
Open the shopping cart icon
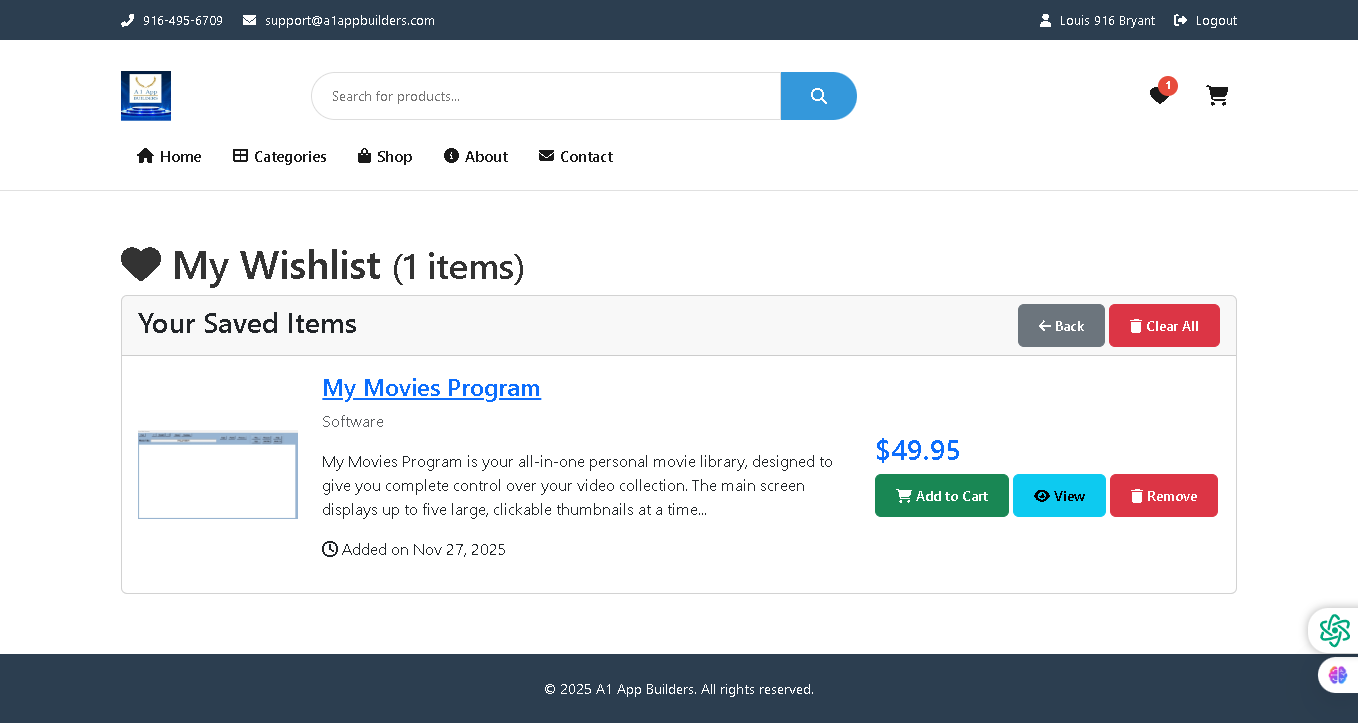click(1217, 96)
